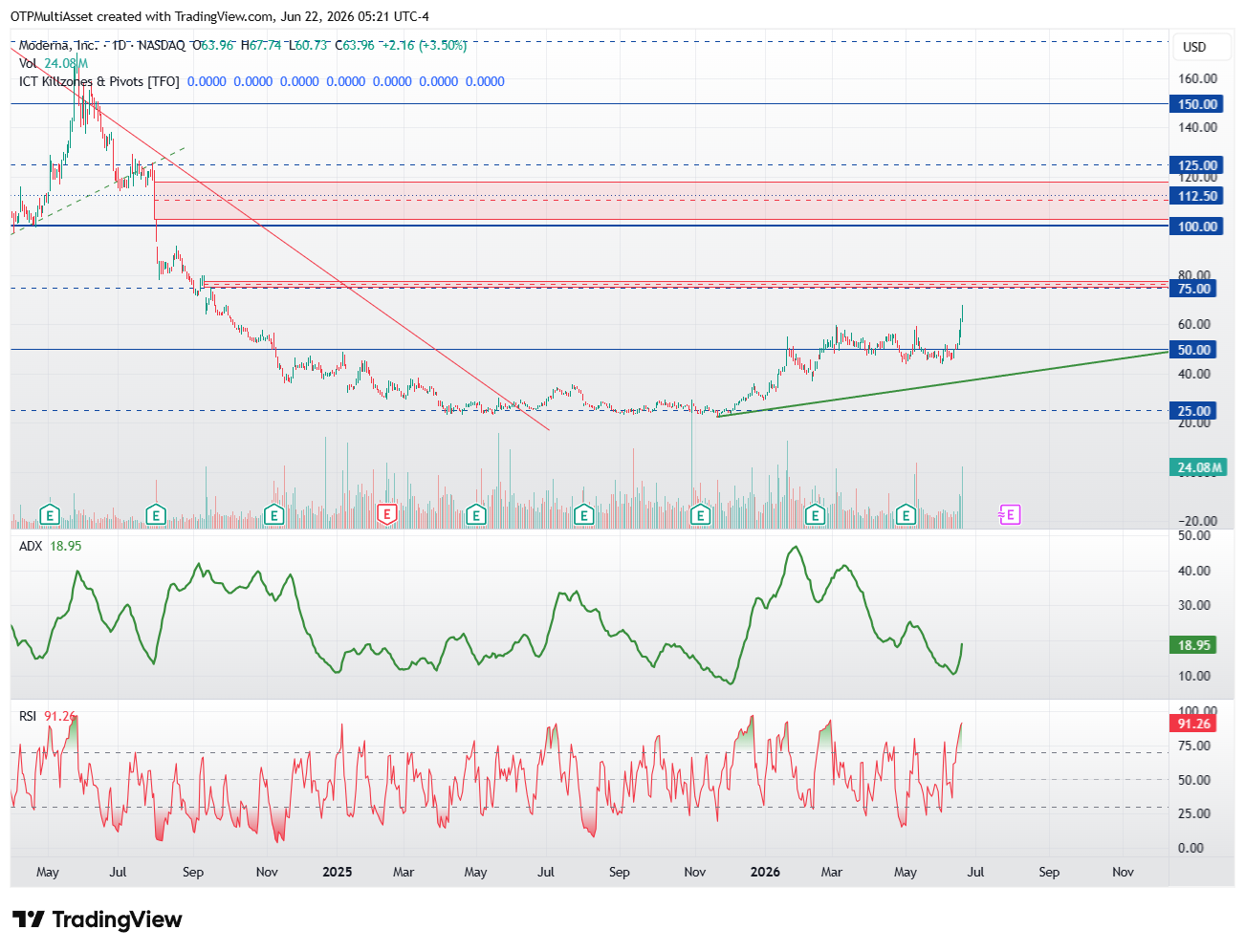The height and width of the screenshot is (952, 1245).
Task: Click the green 24.08M volume tag
Action: point(1198,467)
